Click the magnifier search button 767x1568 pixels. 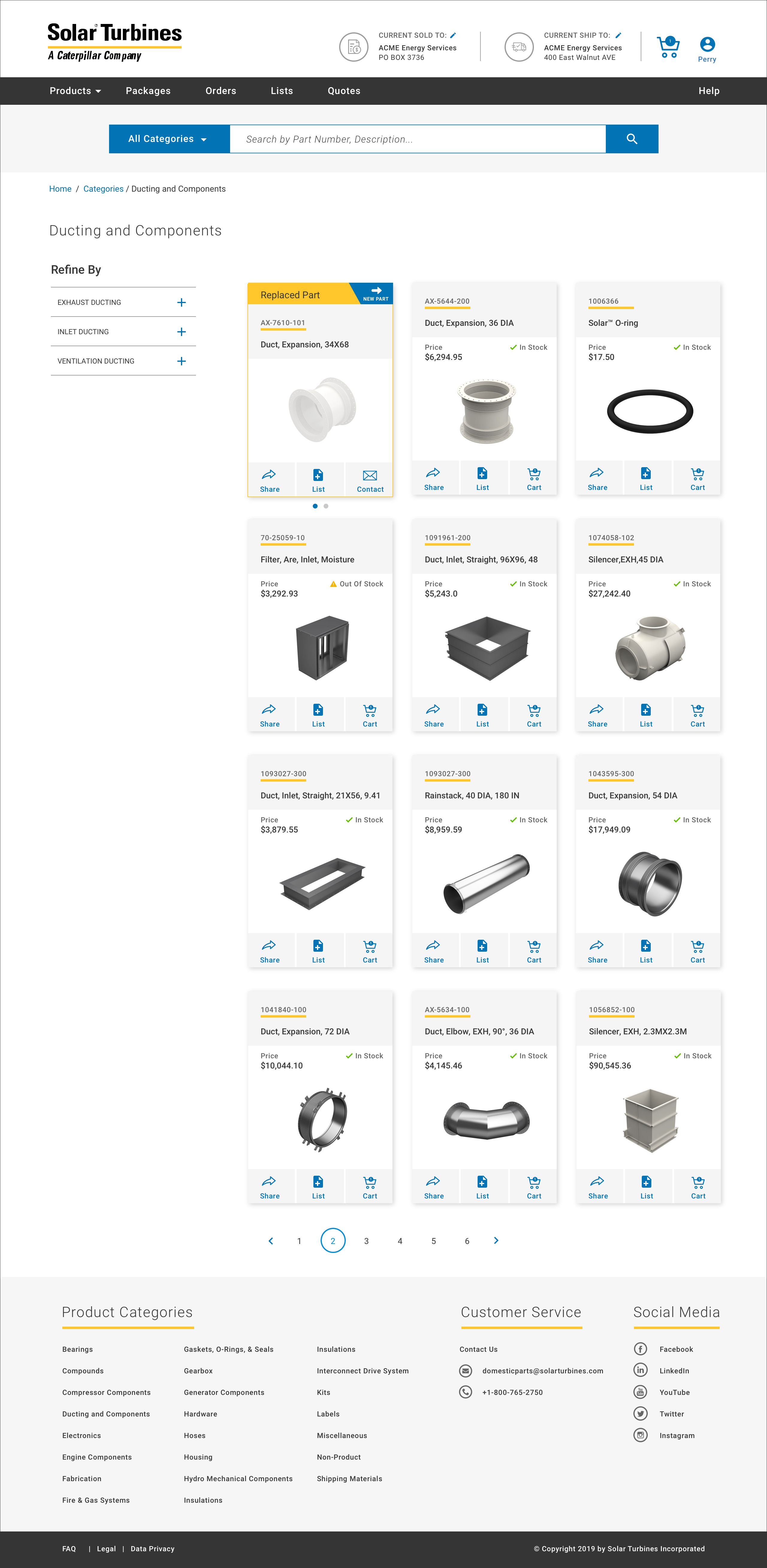point(632,139)
